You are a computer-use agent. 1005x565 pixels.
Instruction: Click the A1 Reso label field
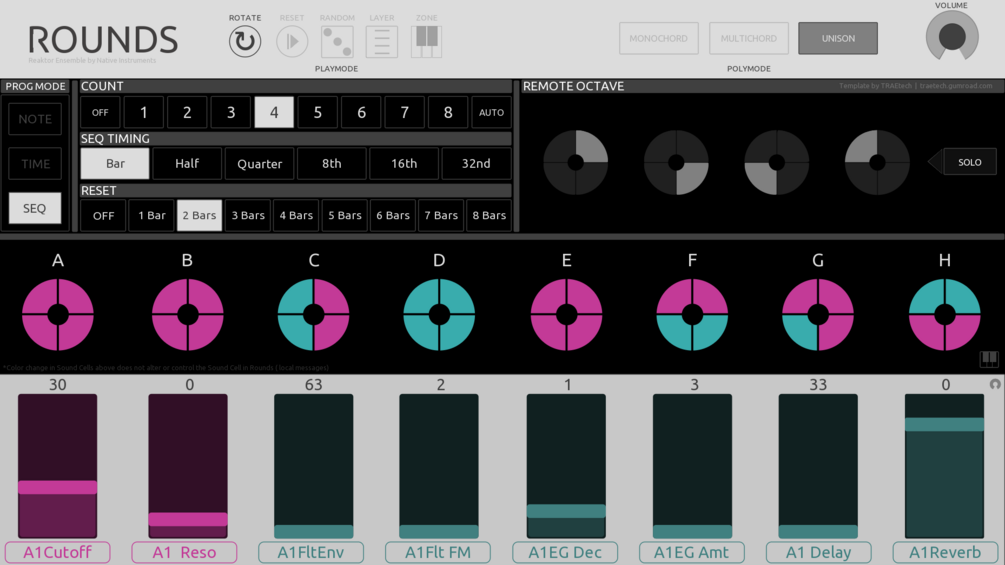[185, 552]
